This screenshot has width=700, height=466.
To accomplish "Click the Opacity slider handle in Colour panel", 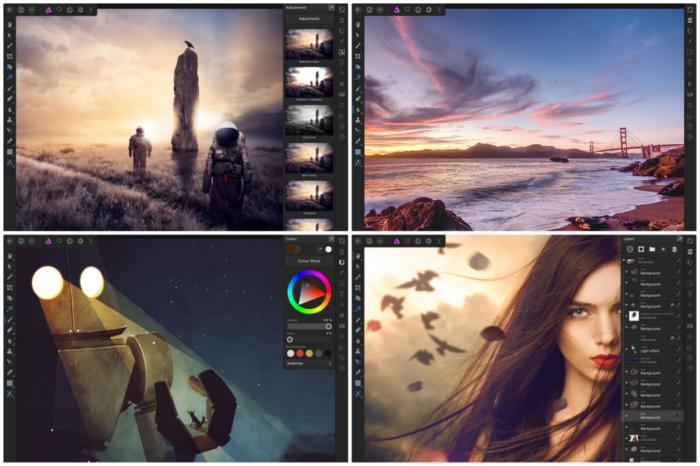I will [x=329, y=326].
